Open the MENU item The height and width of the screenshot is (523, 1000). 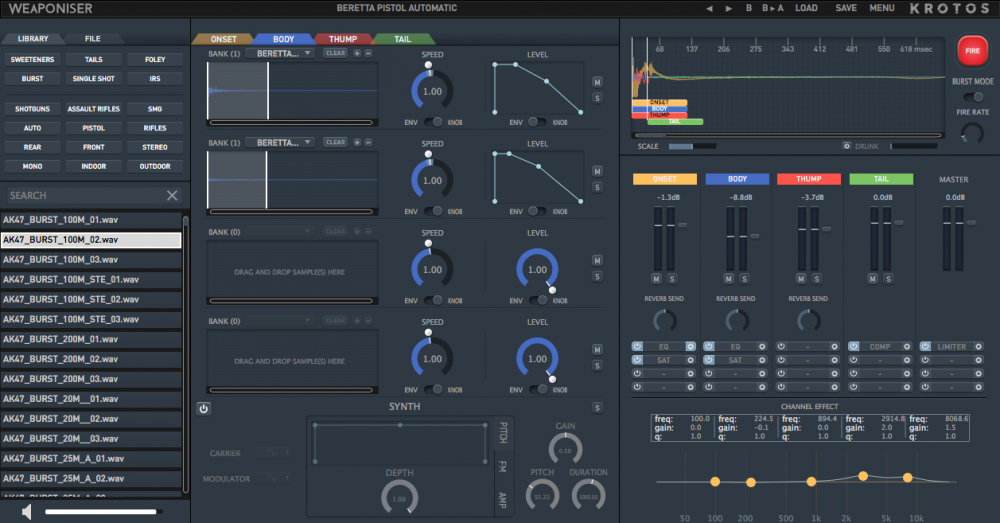pyautogui.click(x=882, y=8)
